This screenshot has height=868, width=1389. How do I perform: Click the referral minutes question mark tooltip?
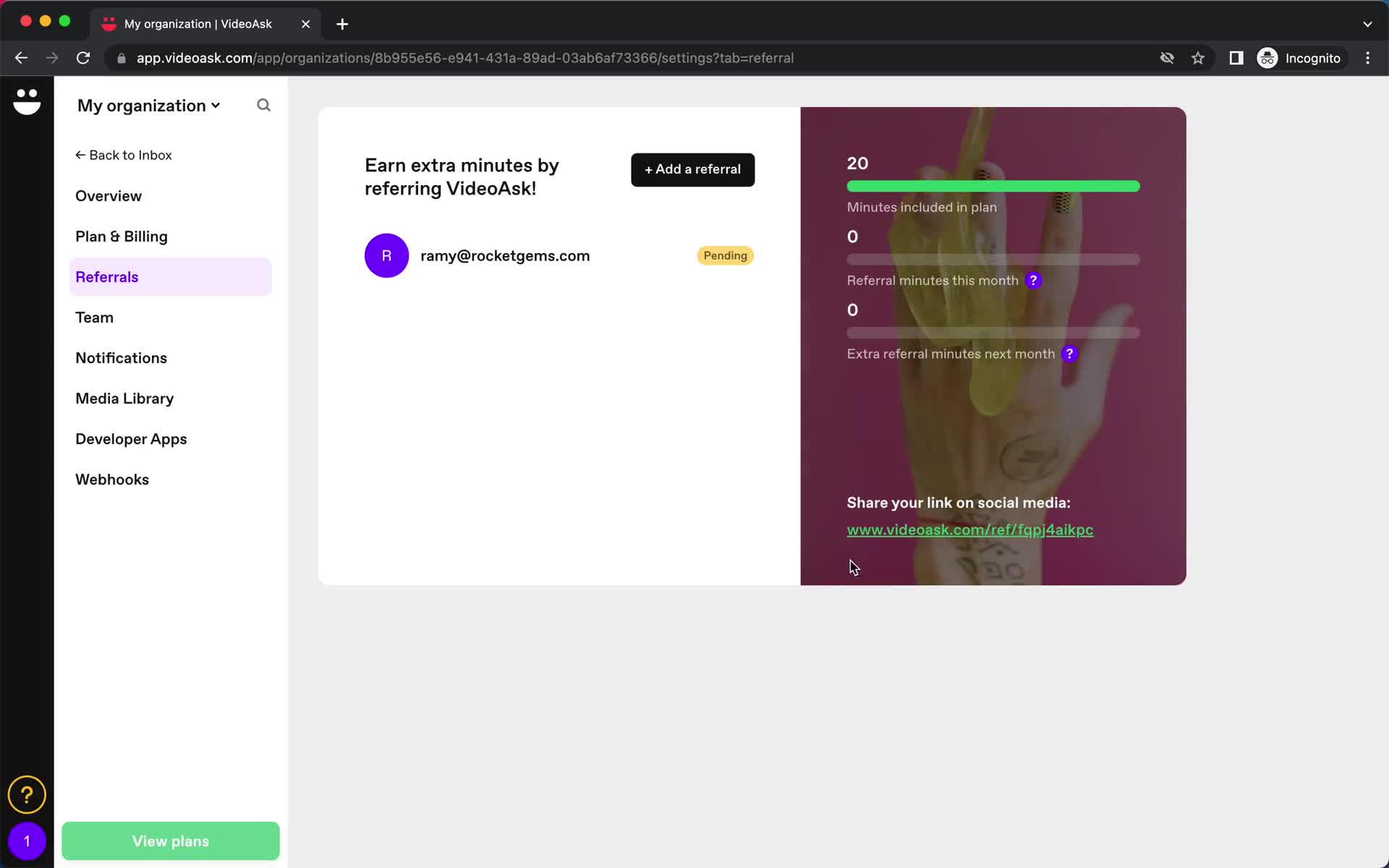(1033, 280)
